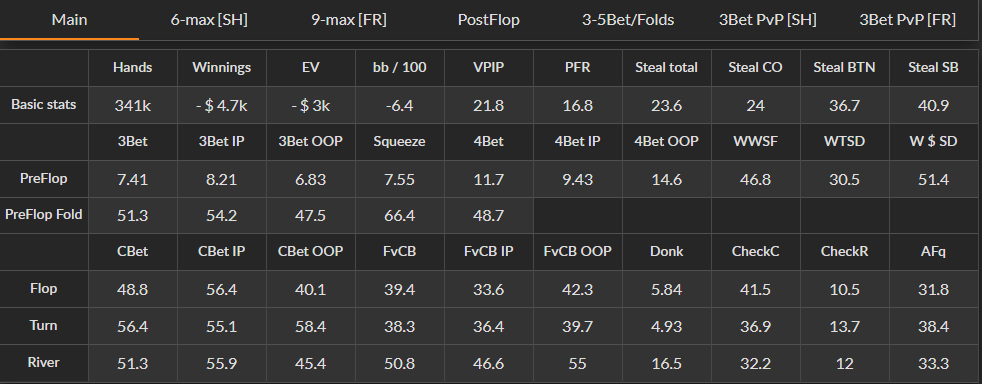
Task: Click the Squeeze column header
Action: tap(400, 142)
